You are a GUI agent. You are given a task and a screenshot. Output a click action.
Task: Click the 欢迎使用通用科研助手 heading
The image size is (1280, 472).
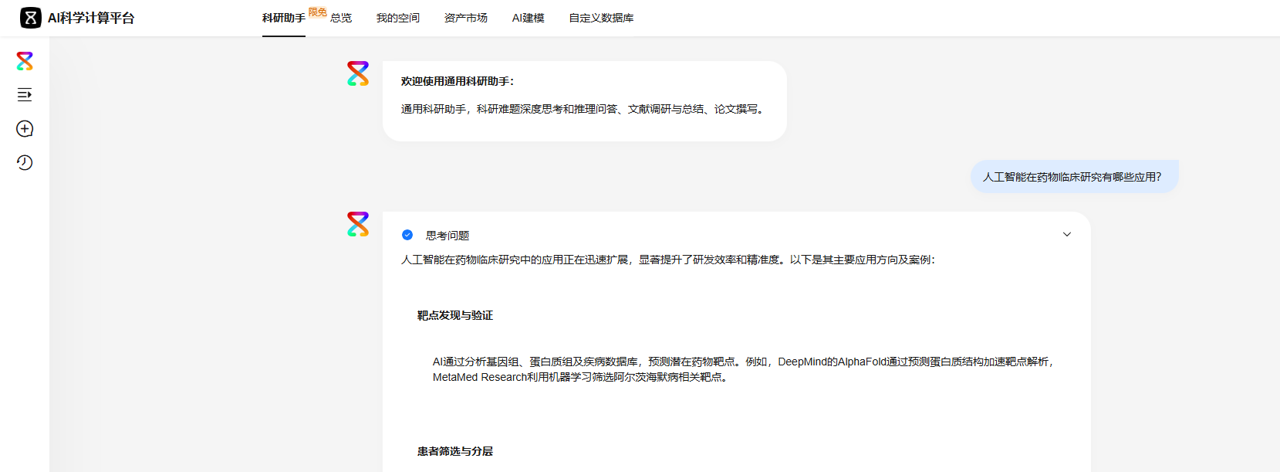click(457, 81)
